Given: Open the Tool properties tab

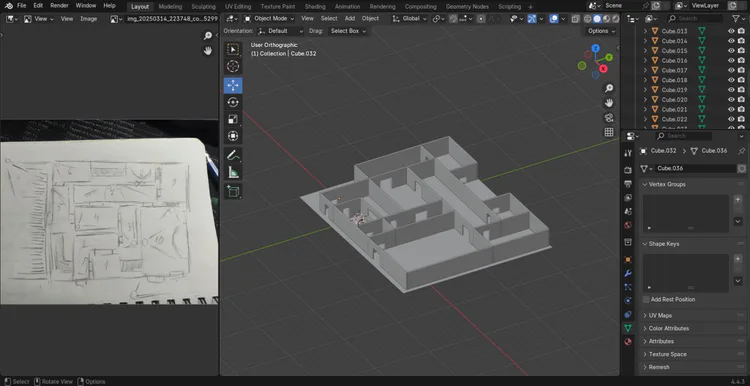Looking at the screenshot, I should [x=628, y=153].
